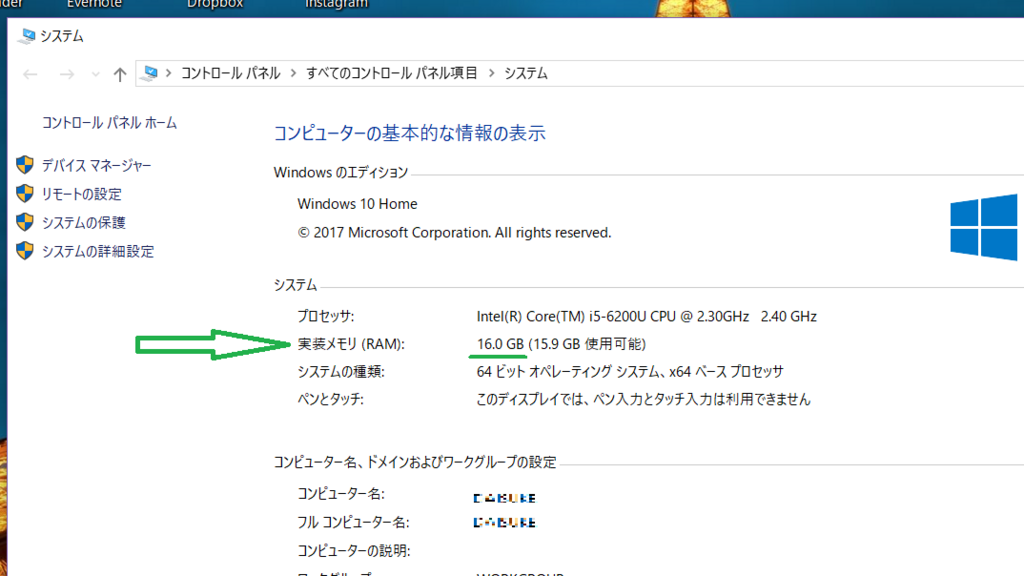This screenshot has width=1024, height=576.
Task: Click Windows 10 Home edition text
Action: click(357, 204)
